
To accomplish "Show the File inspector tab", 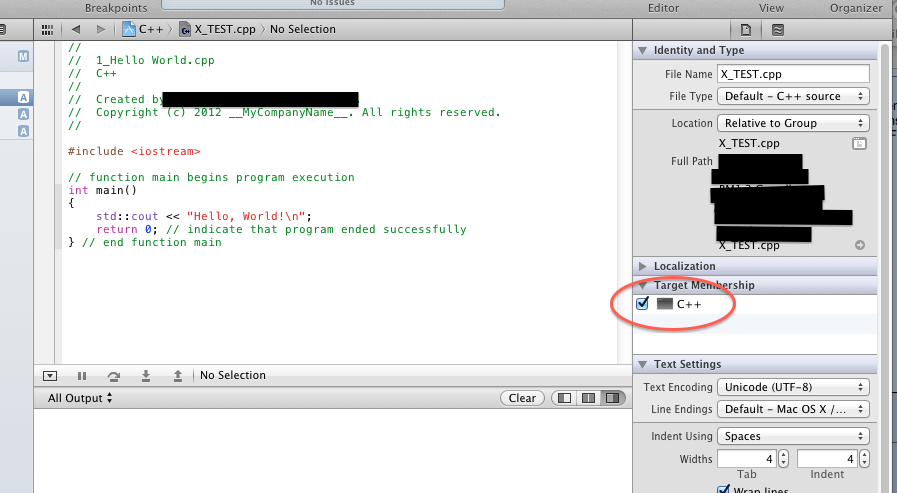I will (746, 29).
